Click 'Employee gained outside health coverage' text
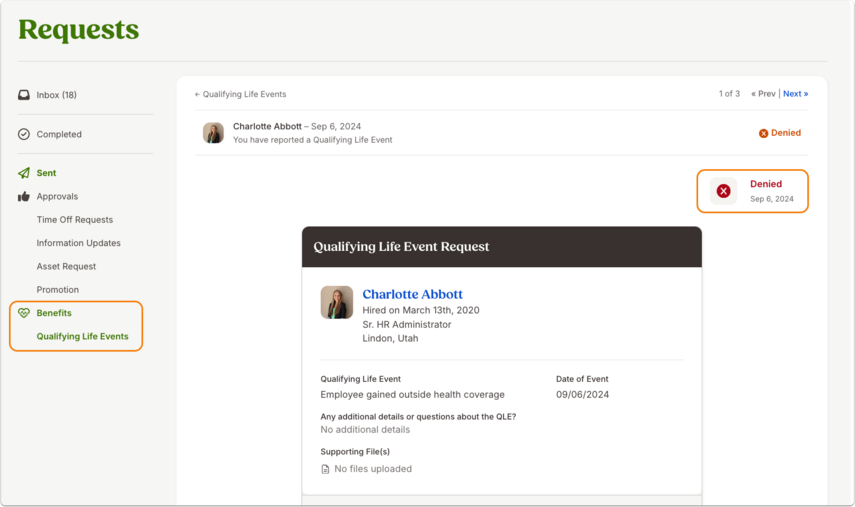This screenshot has height=507, width=855. click(x=413, y=395)
